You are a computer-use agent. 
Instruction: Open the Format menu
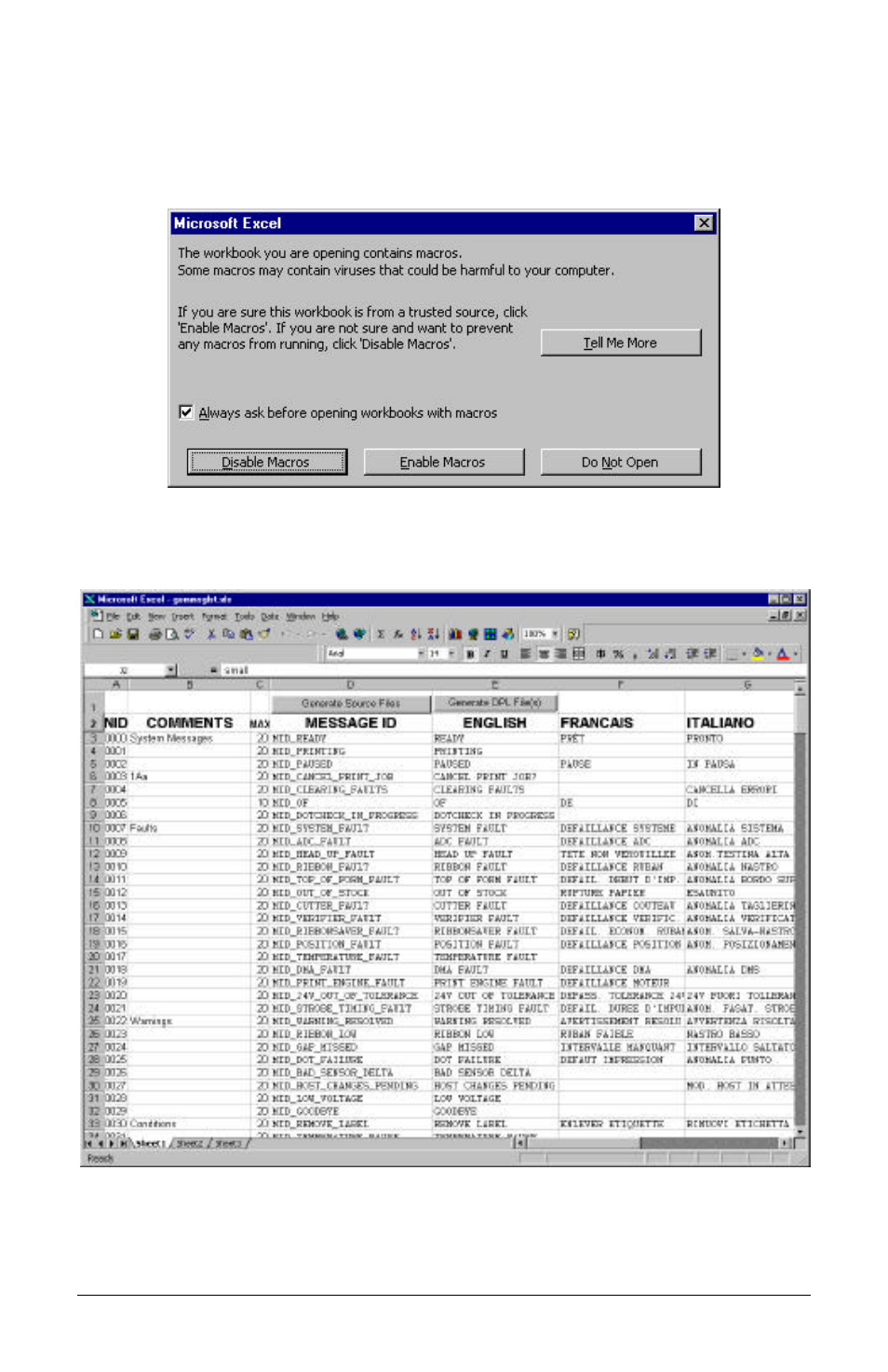pos(214,616)
